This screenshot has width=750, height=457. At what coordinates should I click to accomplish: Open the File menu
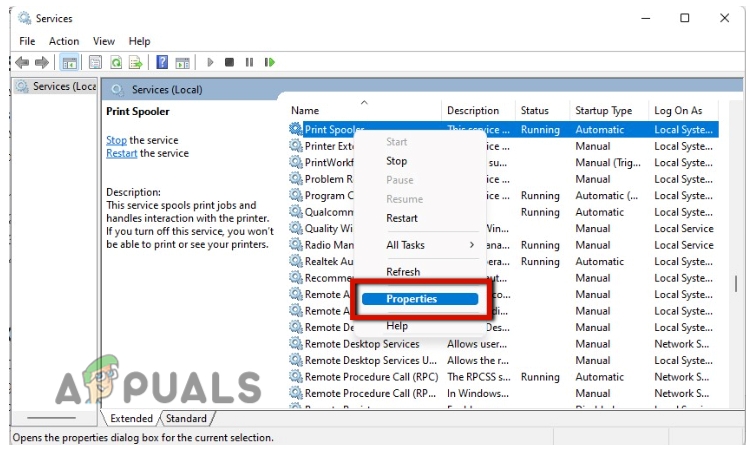(27, 41)
